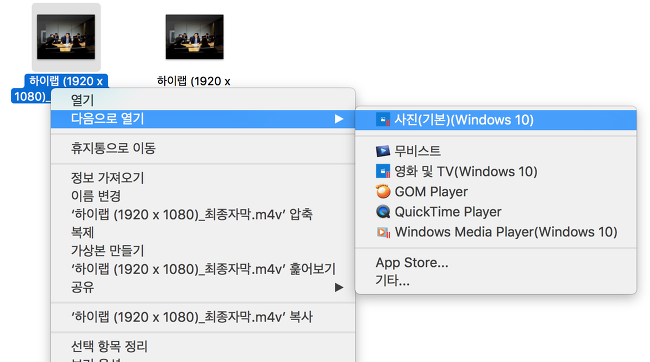650x362 pixels.
Task: Click the selected file name label 하이랩 (1920 x 1080)_
Action: (x=60, y=88)
